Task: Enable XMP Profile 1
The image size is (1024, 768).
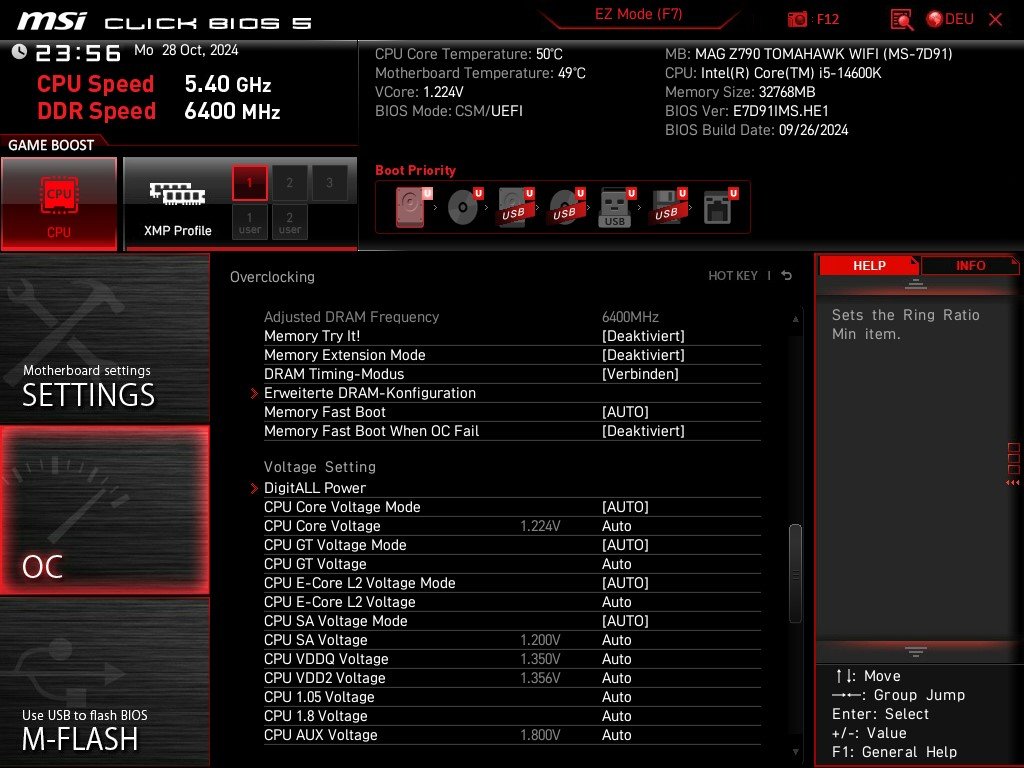Action: (249, 183)
